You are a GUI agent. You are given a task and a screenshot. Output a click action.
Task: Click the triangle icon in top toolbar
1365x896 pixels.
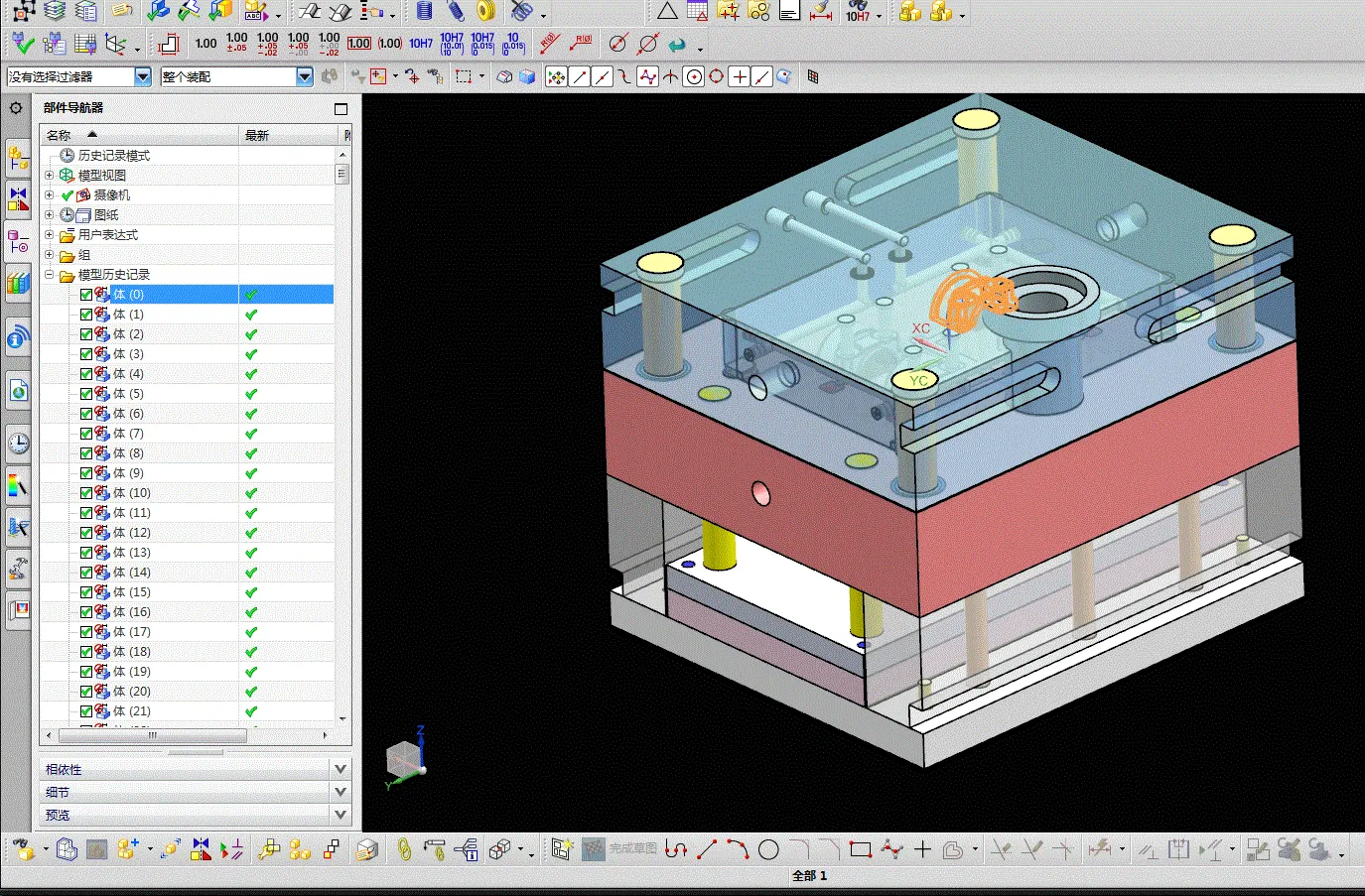click(x=667, y=12)
